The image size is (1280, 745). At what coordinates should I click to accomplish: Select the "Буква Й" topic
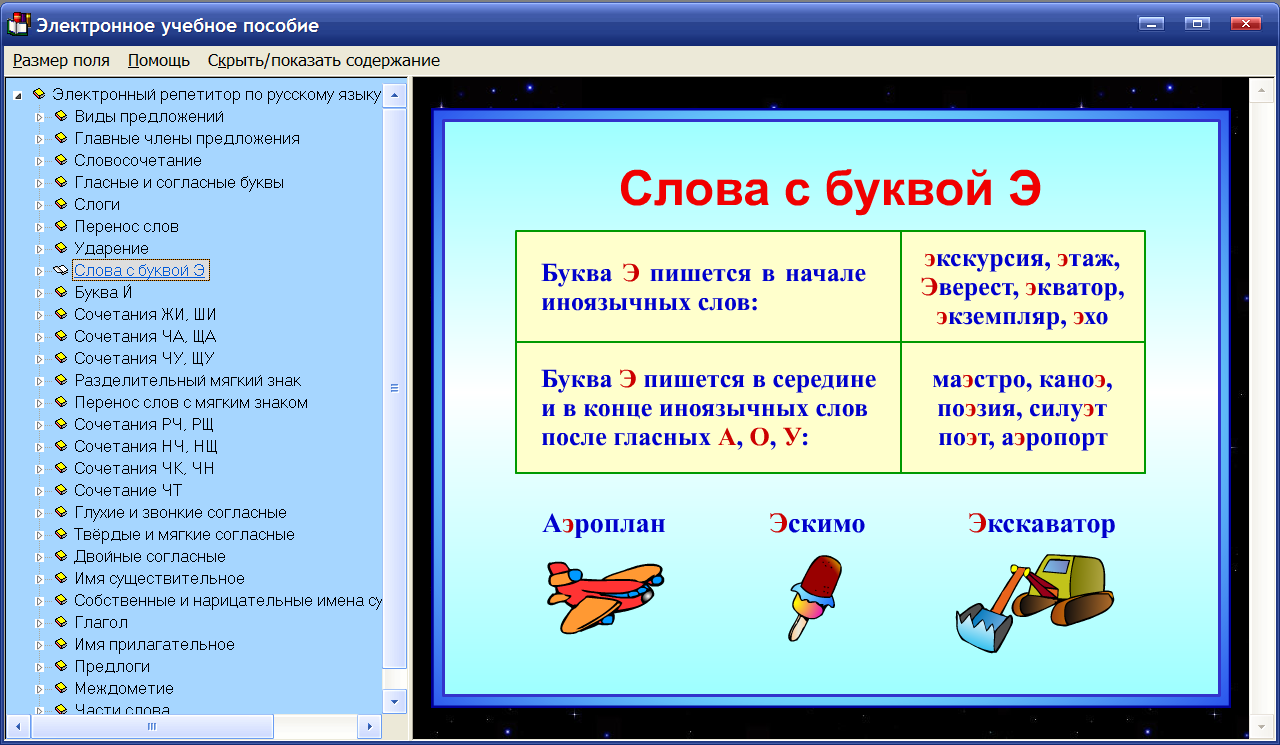(x=103, y=291)
